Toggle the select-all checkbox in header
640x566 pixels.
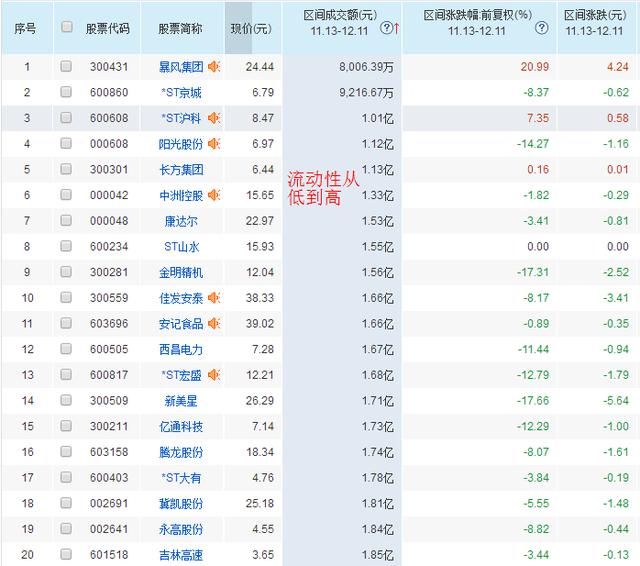pyautogui.click(x=67, y=27)
